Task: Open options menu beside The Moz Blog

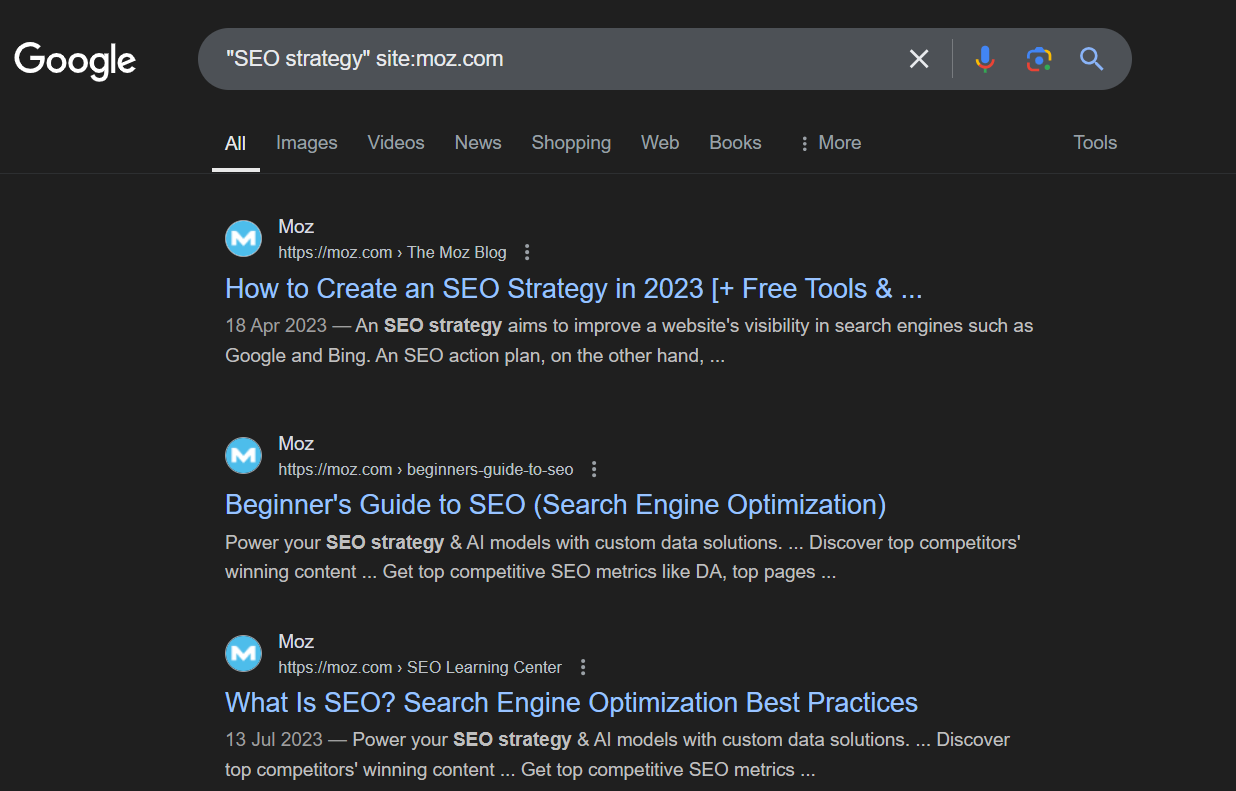Action: [528, 252]
